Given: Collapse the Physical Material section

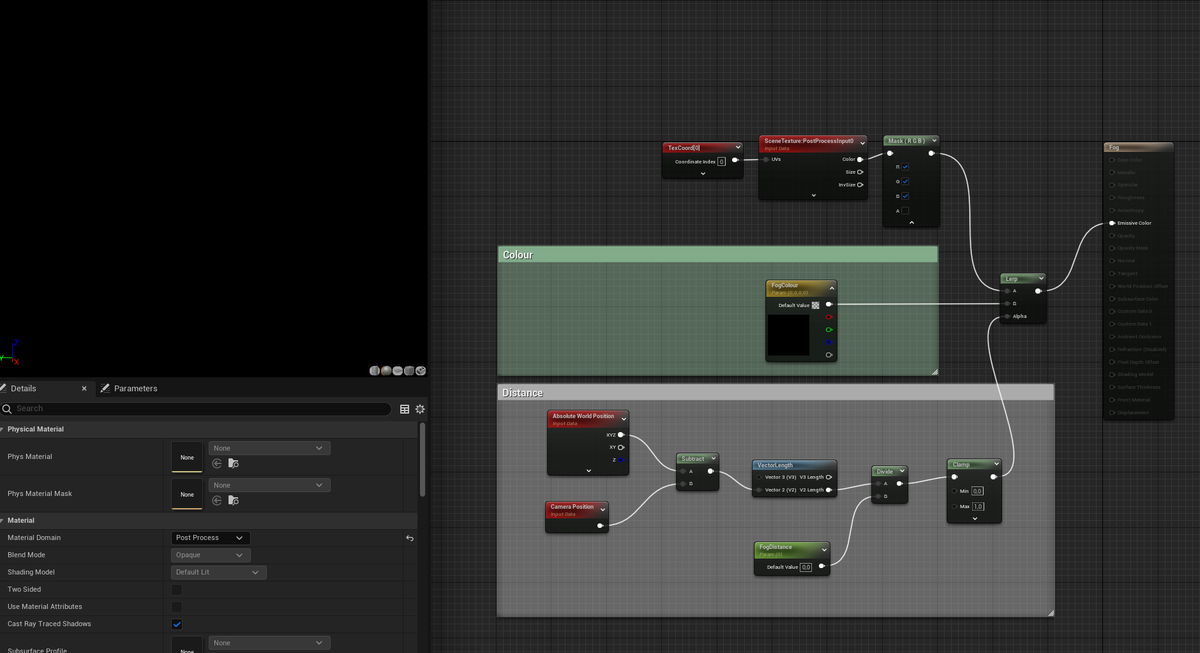Looking at the screenshot, I should pos(3,429).
